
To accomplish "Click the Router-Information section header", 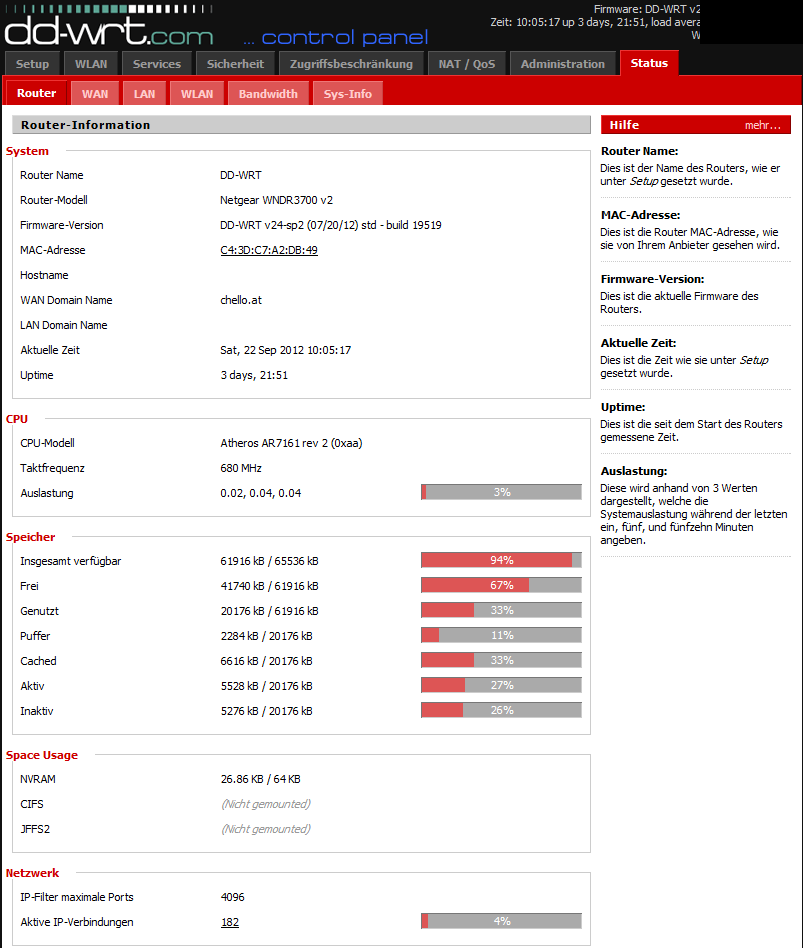I will 301,125.
